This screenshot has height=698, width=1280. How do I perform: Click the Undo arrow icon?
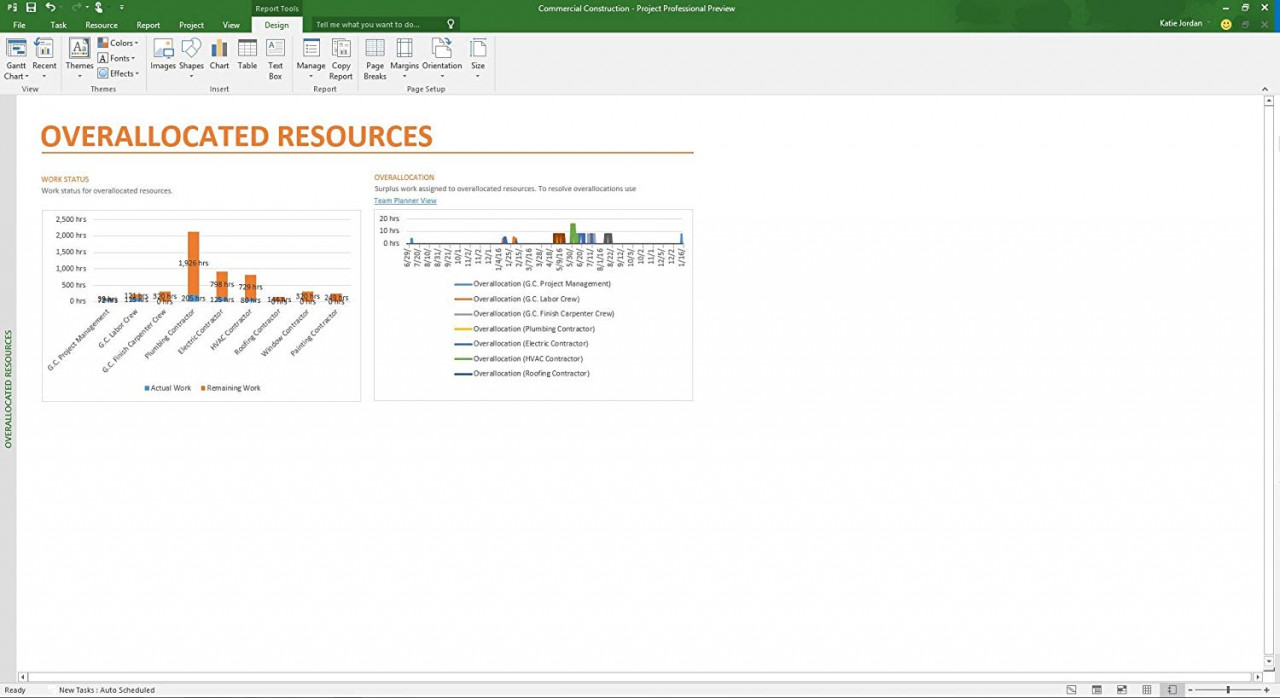50,8
